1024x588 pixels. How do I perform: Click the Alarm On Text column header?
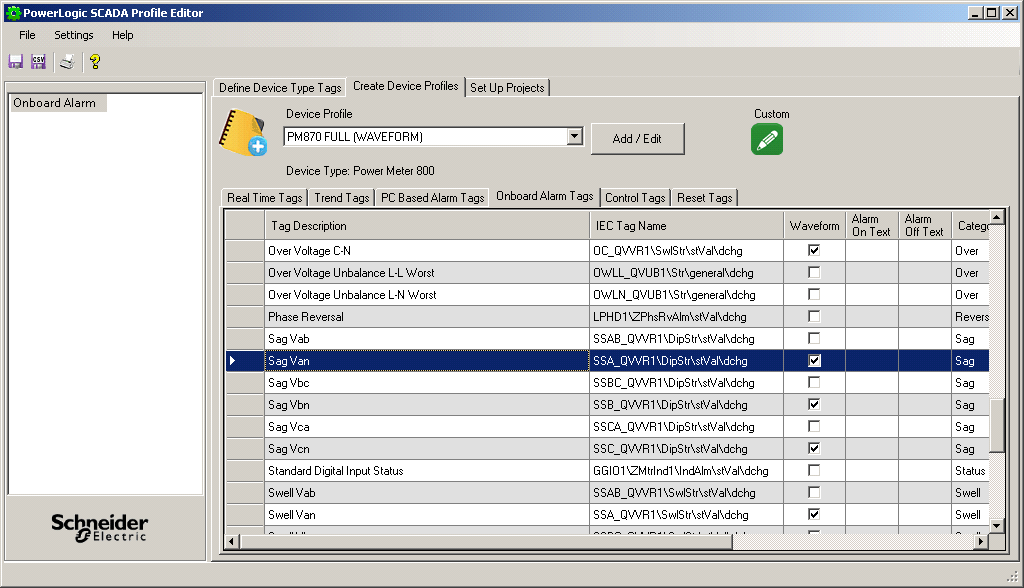(x=872, y=225)
